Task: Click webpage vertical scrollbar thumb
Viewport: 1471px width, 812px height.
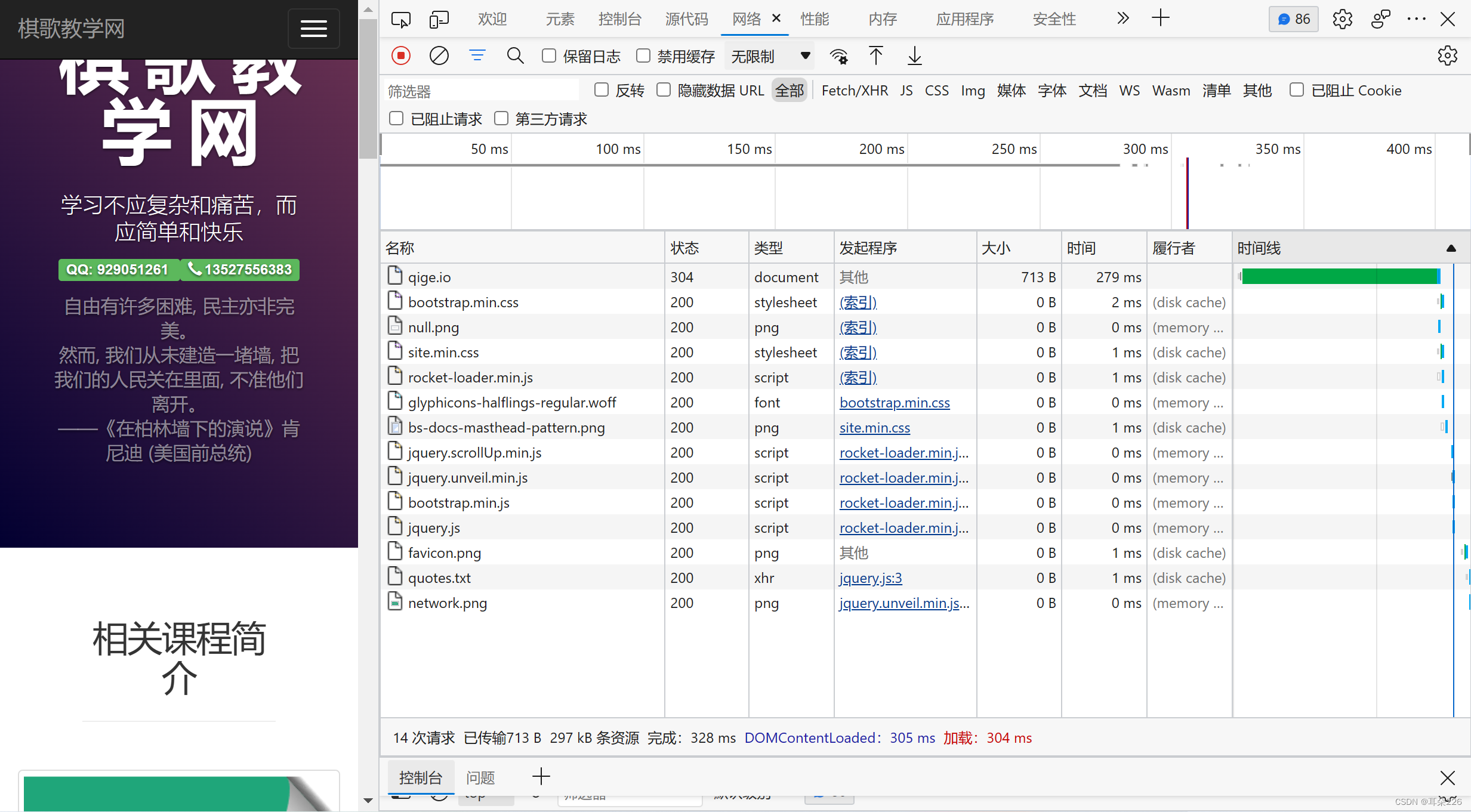Action: pyautogui.click(x=368, y=88)
